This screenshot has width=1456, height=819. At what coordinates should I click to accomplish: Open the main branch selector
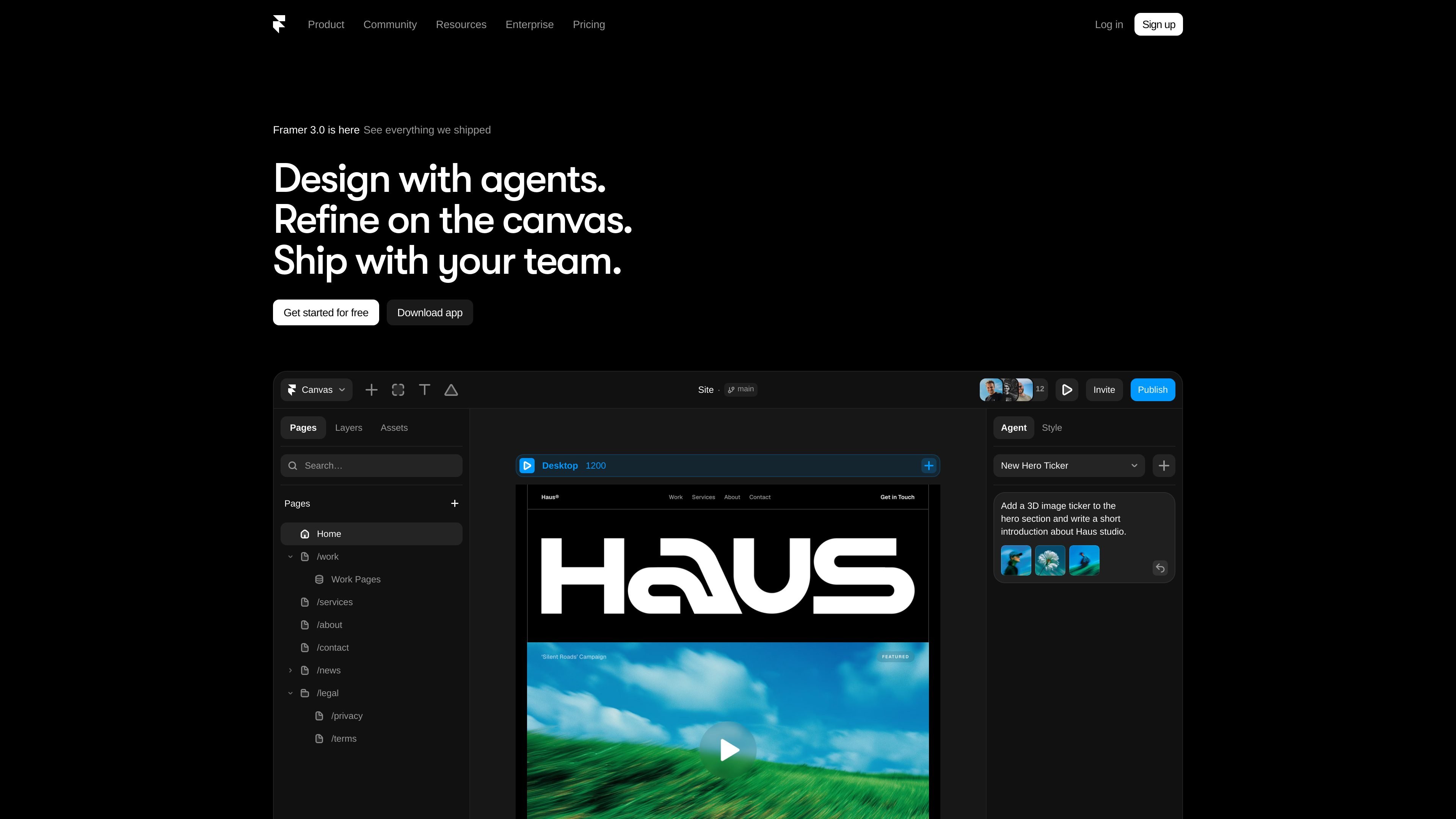point(741,389)
